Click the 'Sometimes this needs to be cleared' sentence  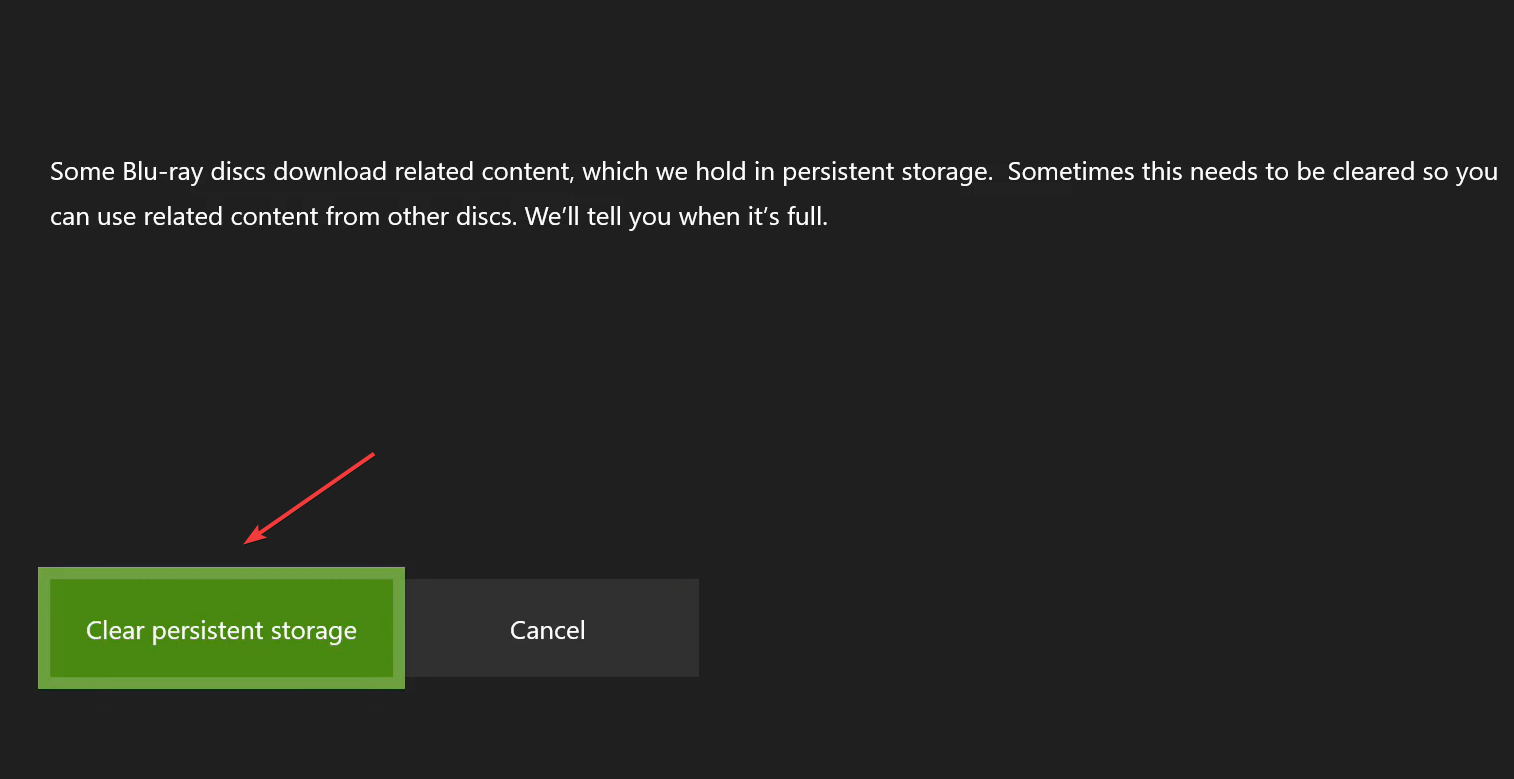coord(1212,172)
